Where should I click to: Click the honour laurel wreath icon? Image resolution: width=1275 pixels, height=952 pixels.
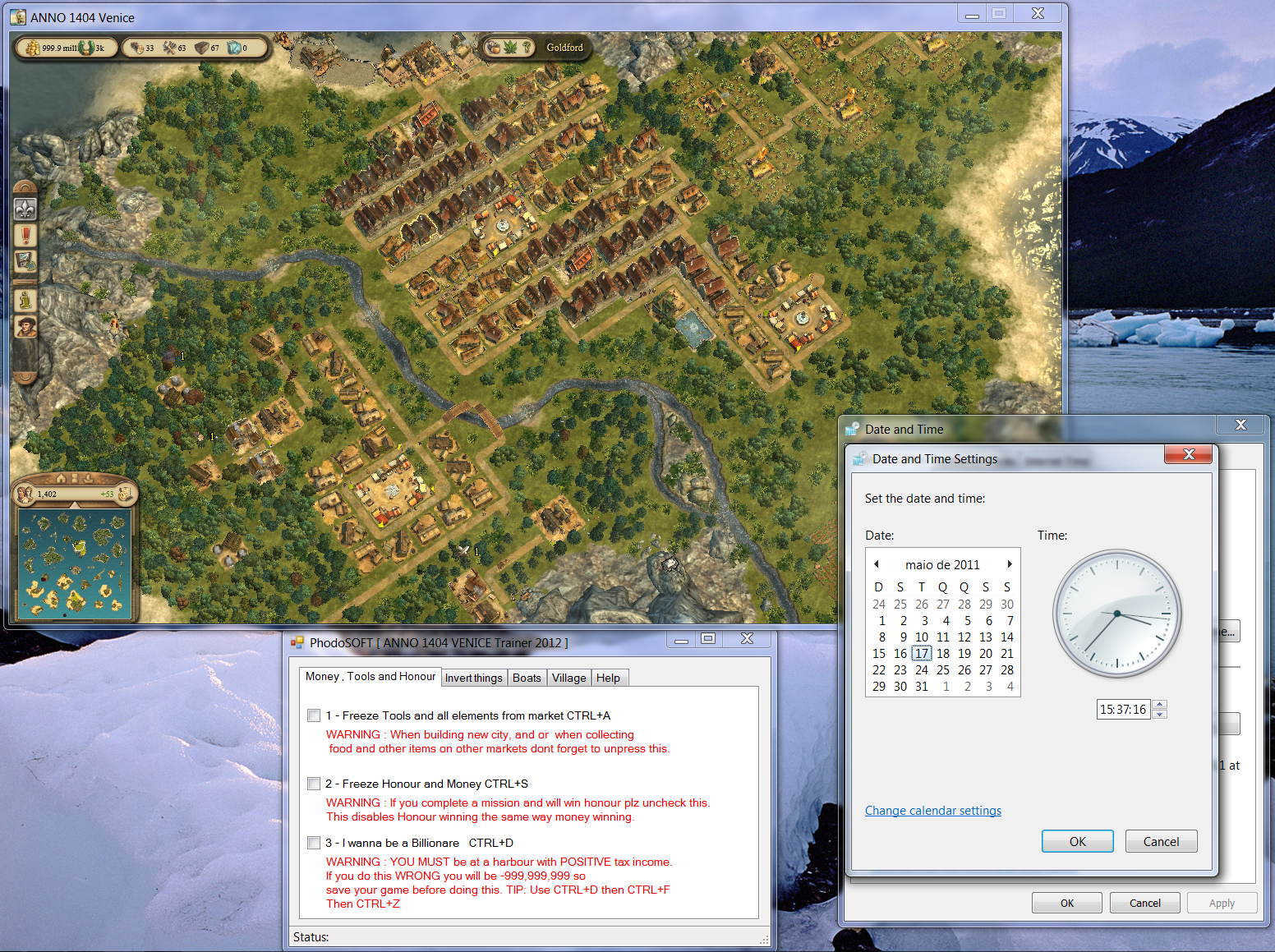[x=86, y=48]
